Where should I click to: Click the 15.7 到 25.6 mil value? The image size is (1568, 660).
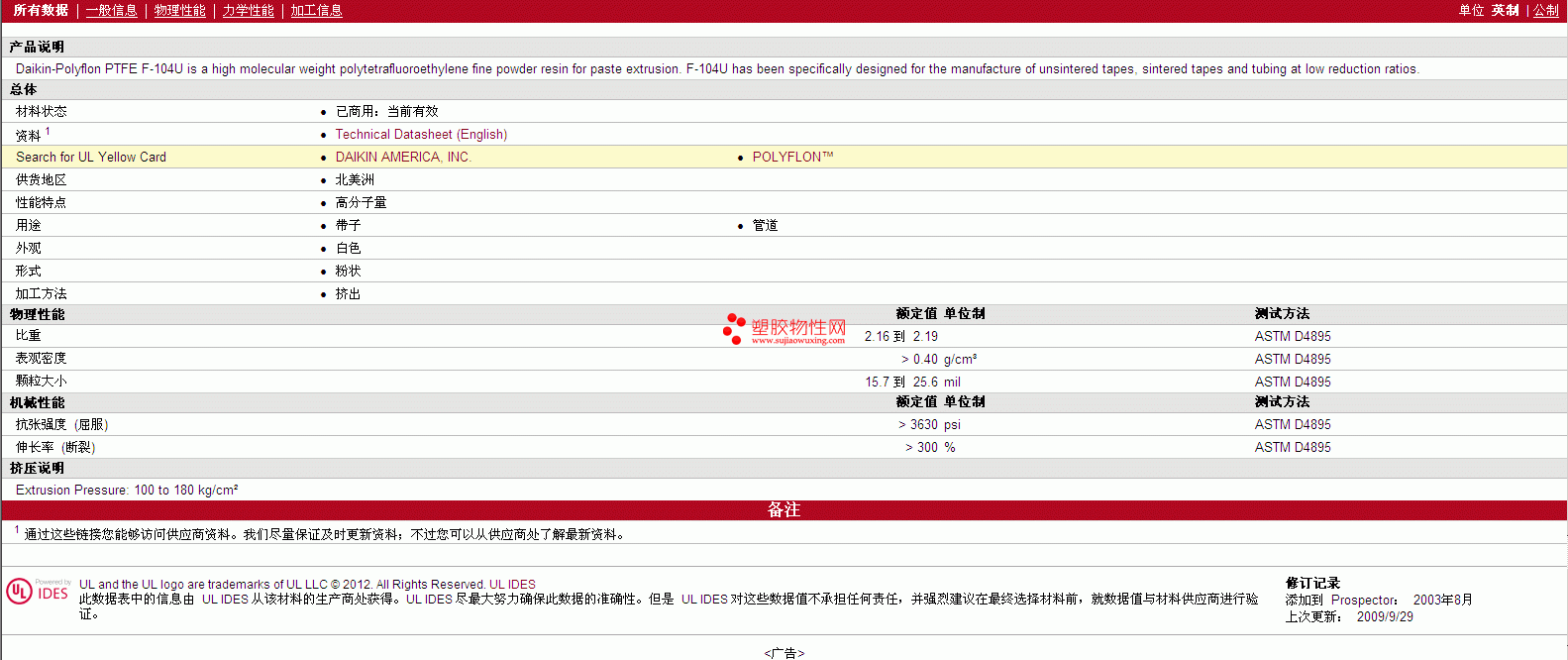912,382
